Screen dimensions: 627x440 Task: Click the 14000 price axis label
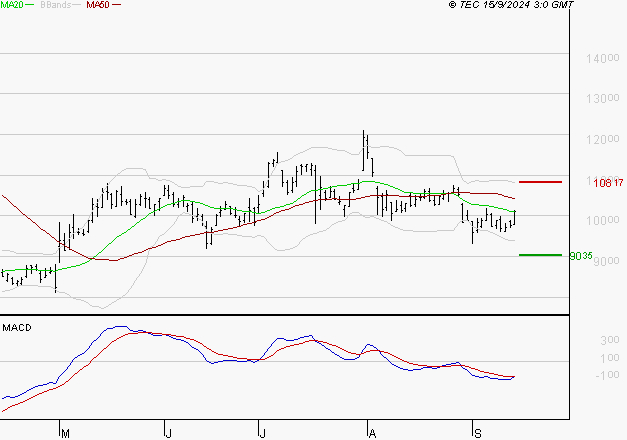[603, 58]
